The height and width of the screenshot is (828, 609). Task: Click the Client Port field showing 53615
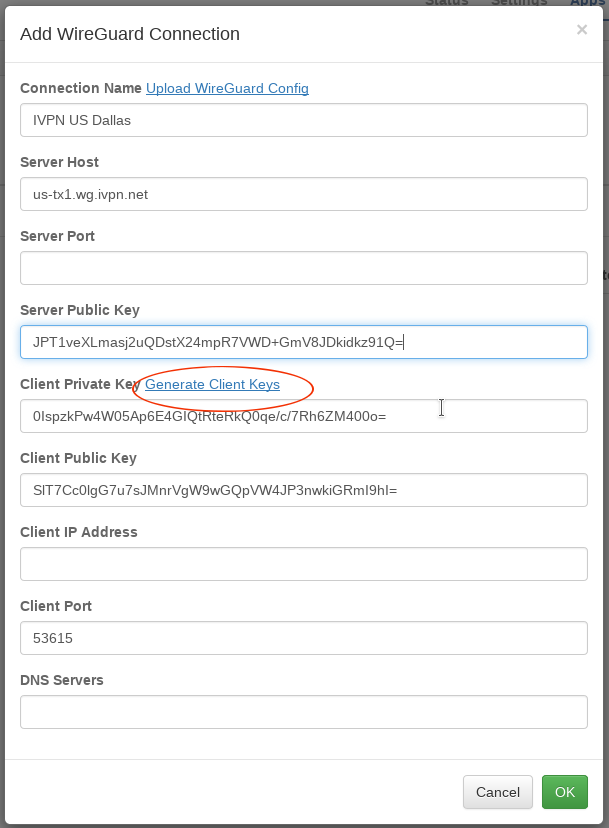[303, 638]
